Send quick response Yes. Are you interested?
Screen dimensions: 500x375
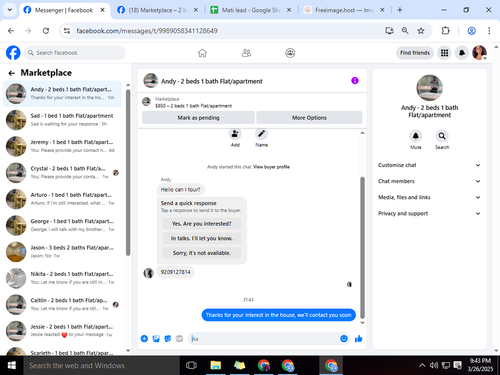tap(202, 224)
